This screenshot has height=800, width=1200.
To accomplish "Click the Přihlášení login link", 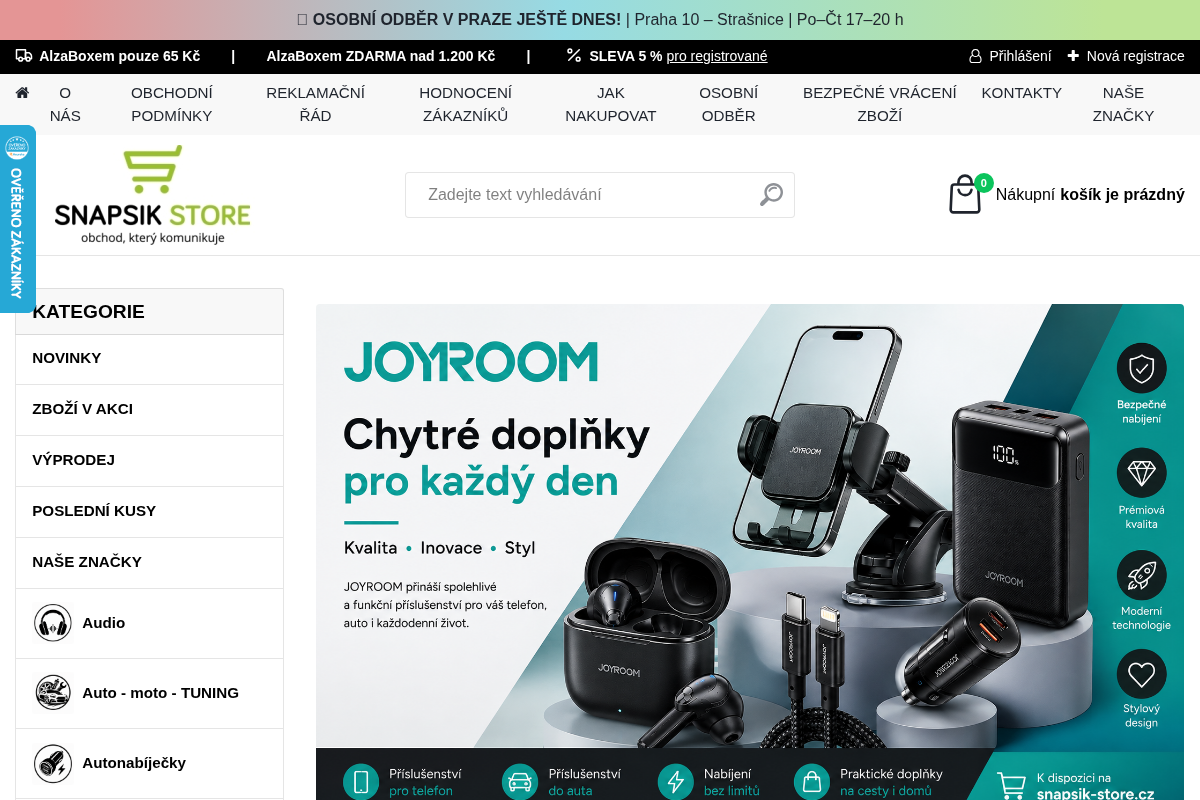I will tap(1020, 56).
